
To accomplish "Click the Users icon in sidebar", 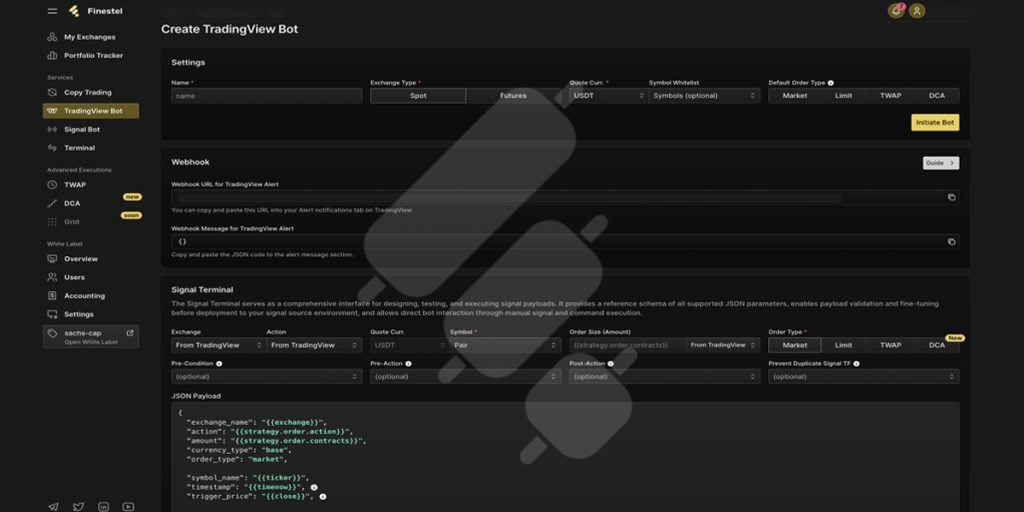I will [52, 277].
